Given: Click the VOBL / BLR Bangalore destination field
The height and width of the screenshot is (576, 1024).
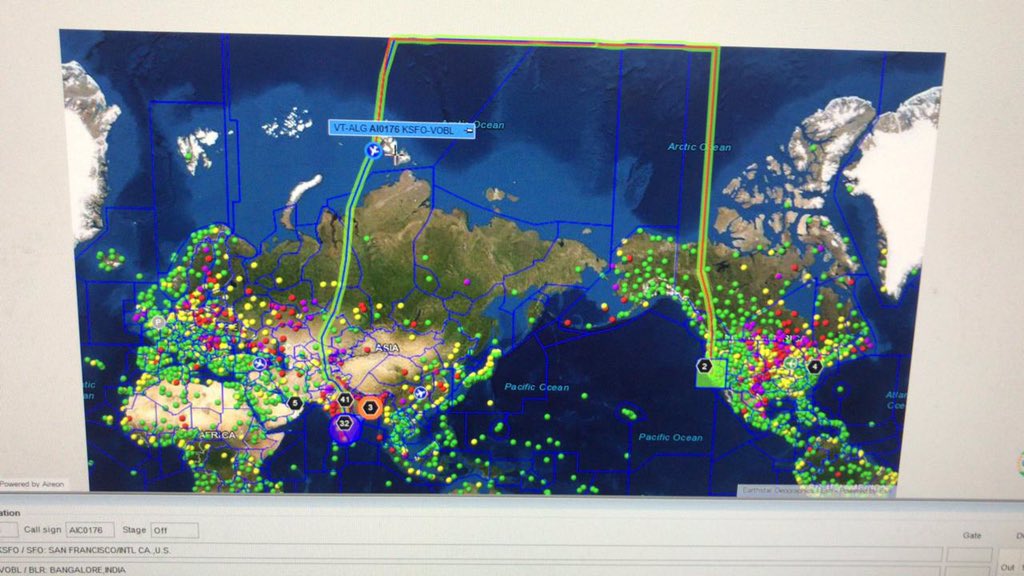Looking at the screenshot, I should click(x=470, y=570).
